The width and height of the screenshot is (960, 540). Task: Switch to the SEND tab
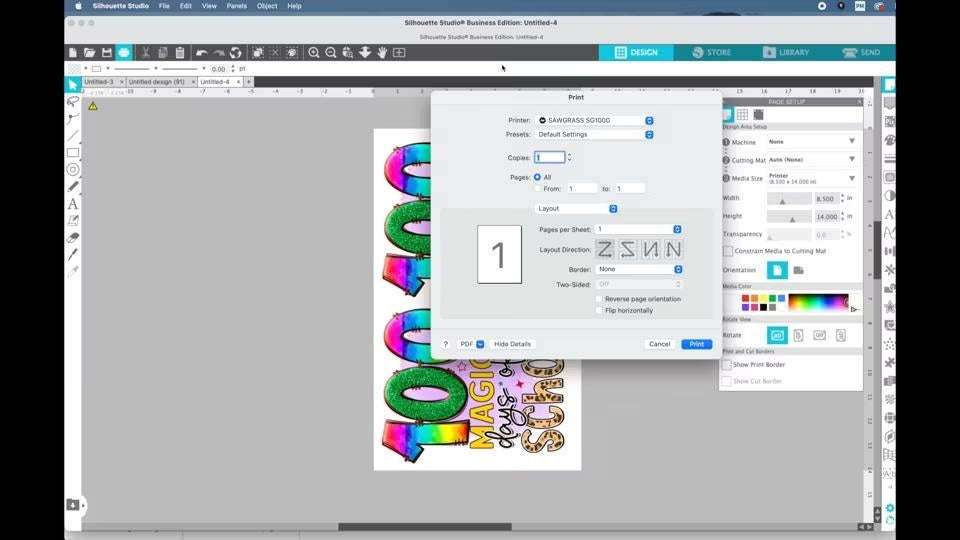860,52
